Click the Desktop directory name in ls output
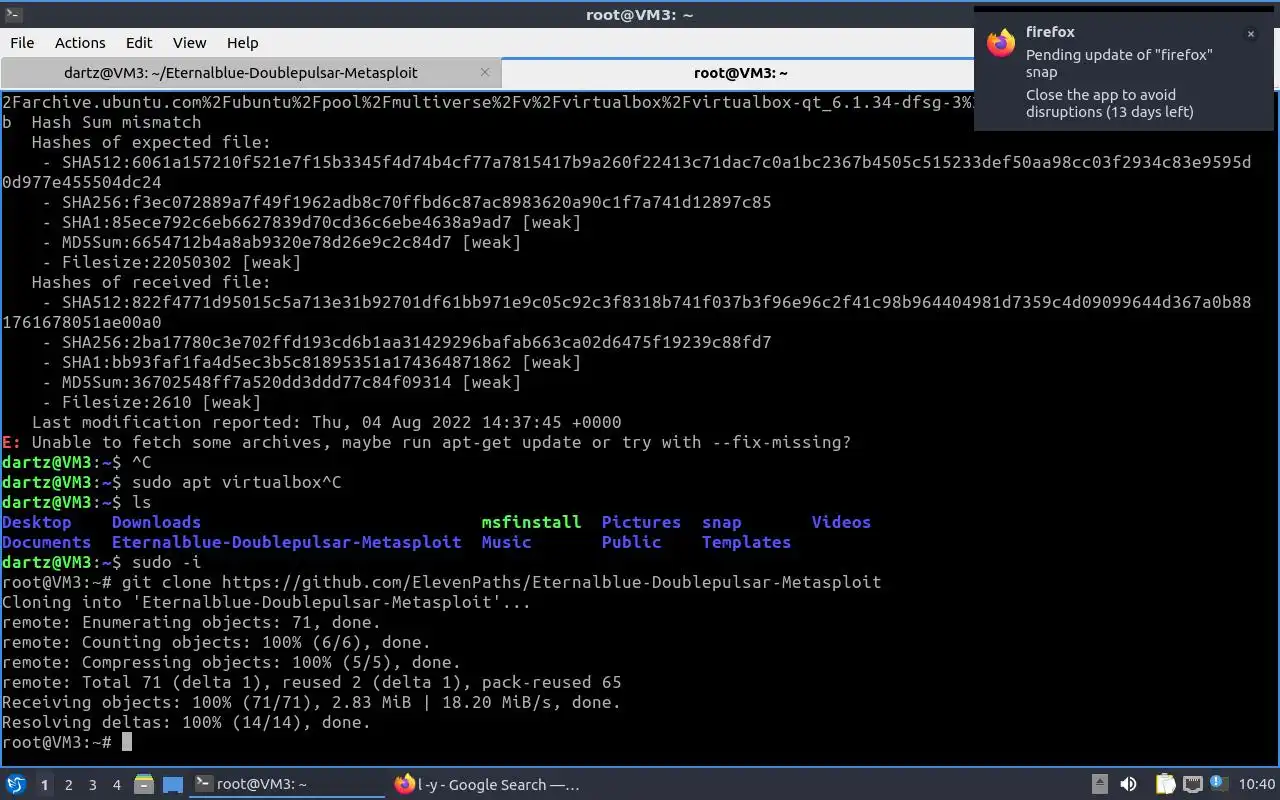The image size is (1280, 800). (37, 522)
